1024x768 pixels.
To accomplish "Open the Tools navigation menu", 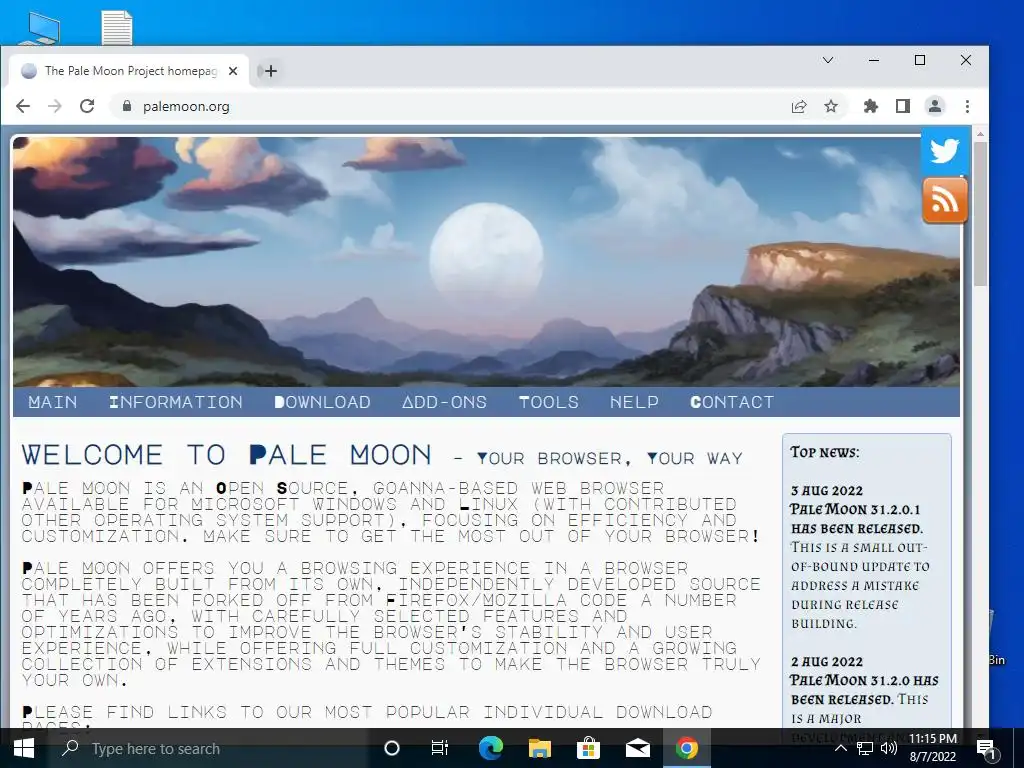I will (x=549, y=402).
